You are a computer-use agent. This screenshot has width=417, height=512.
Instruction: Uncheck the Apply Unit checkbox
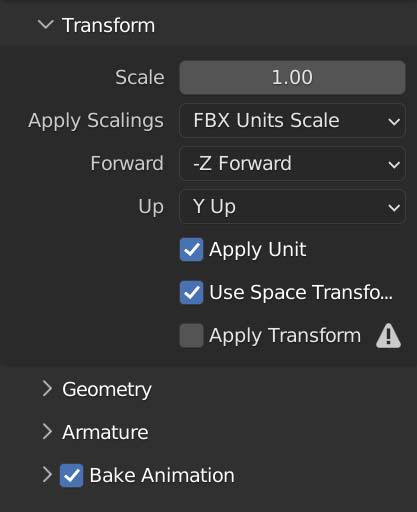coord(191,250)
